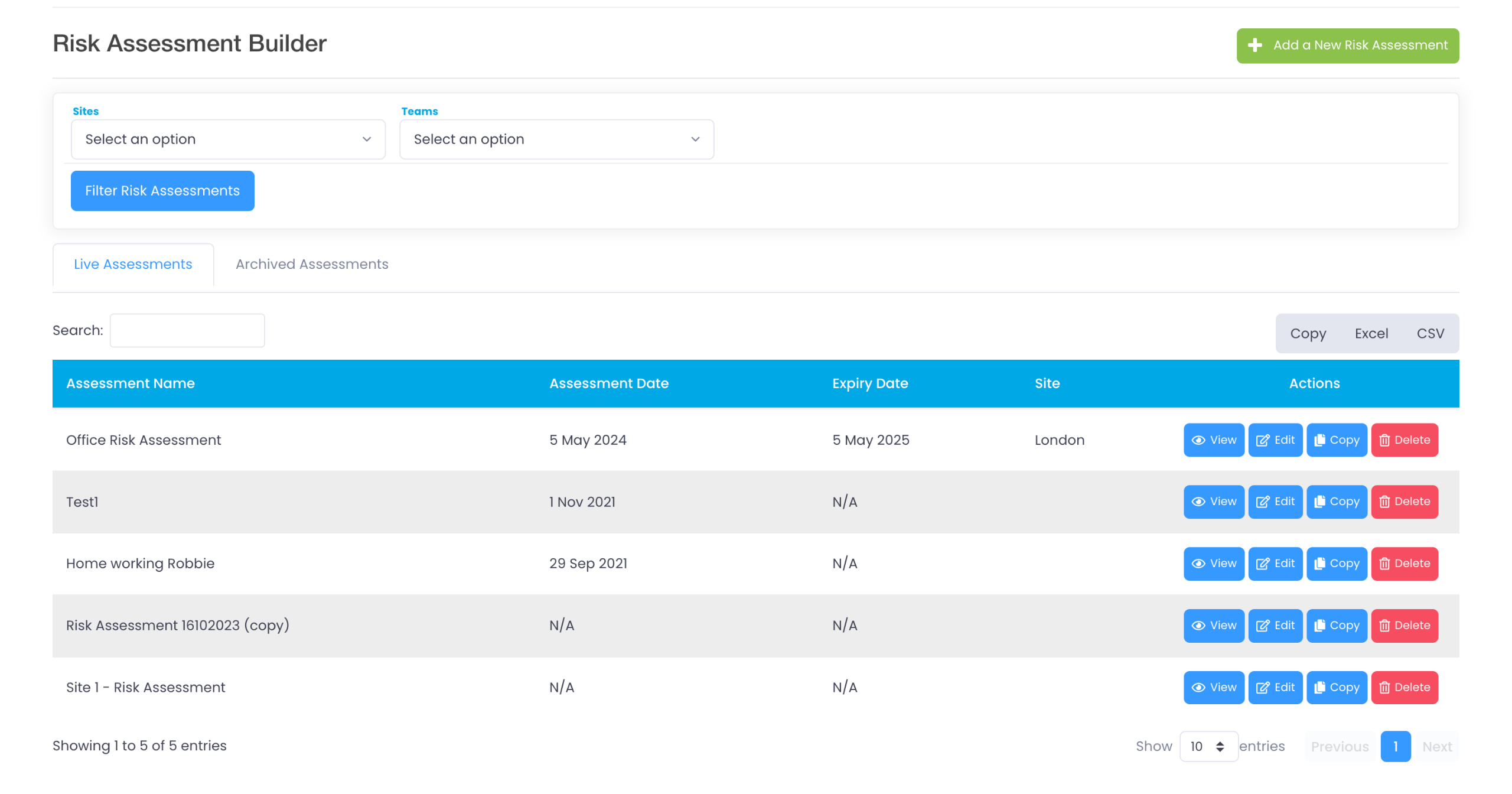Switch to Archived Assessments tab
The width and height of the screenshot is (1512, 794).
point(312,264)
